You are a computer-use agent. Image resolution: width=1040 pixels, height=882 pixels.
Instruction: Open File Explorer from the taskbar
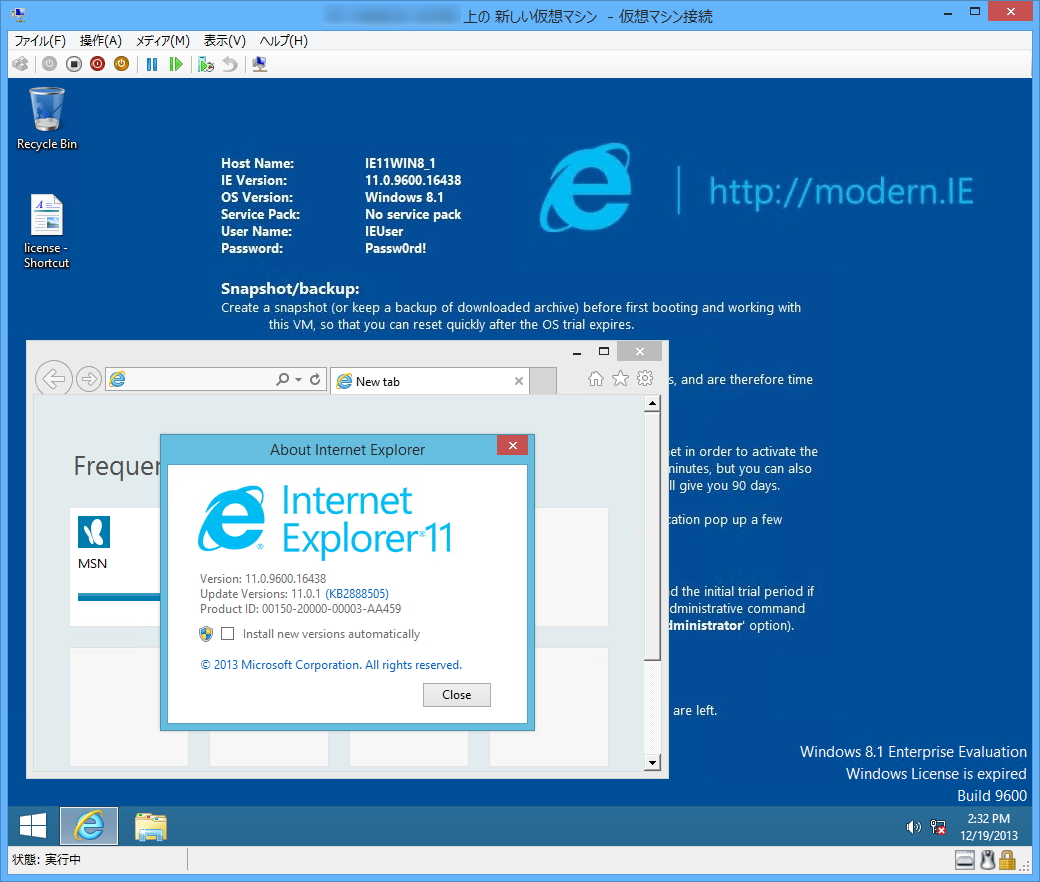150,826
